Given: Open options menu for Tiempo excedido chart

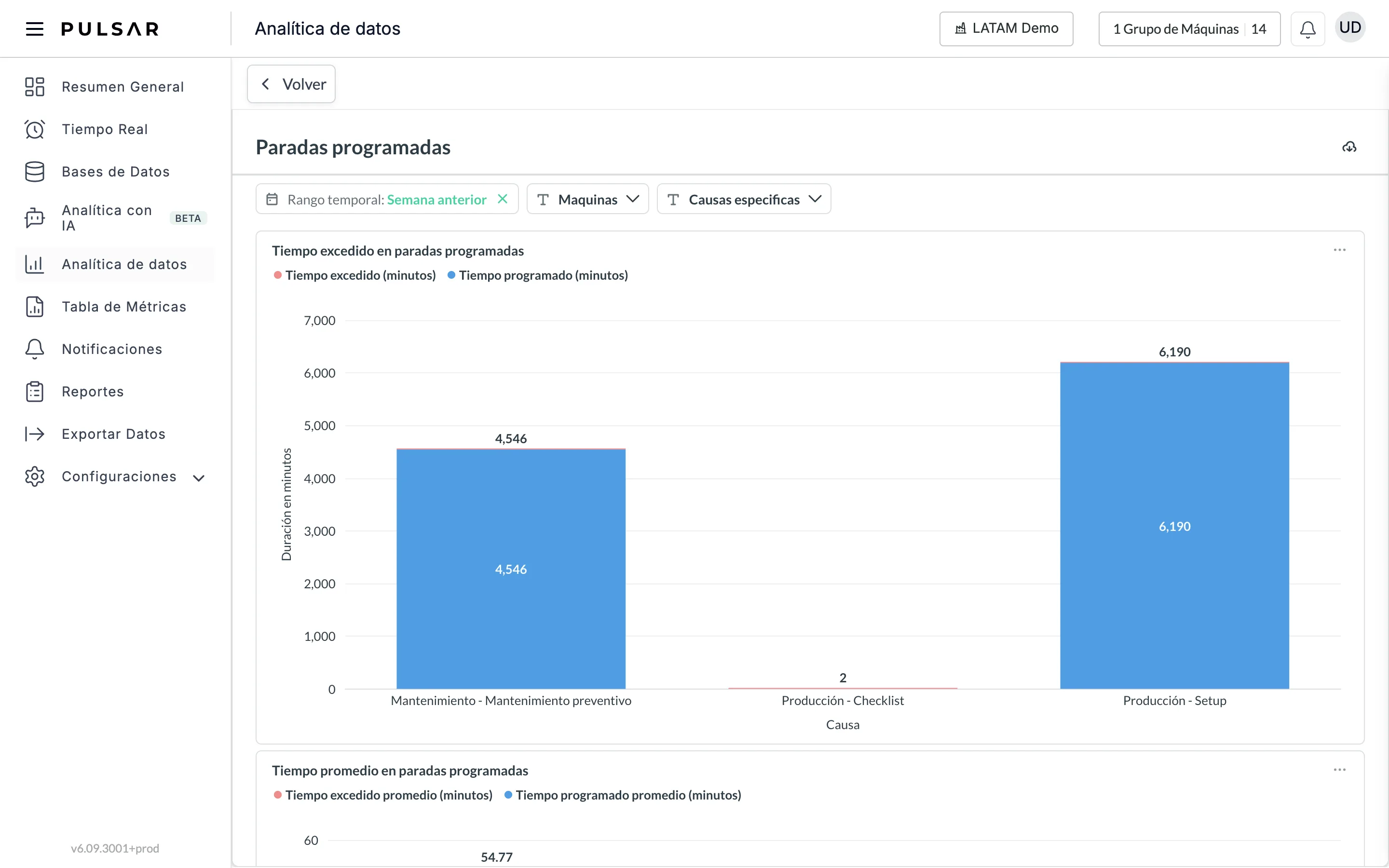Looking at the screenshot, I should pos(1340,250).
